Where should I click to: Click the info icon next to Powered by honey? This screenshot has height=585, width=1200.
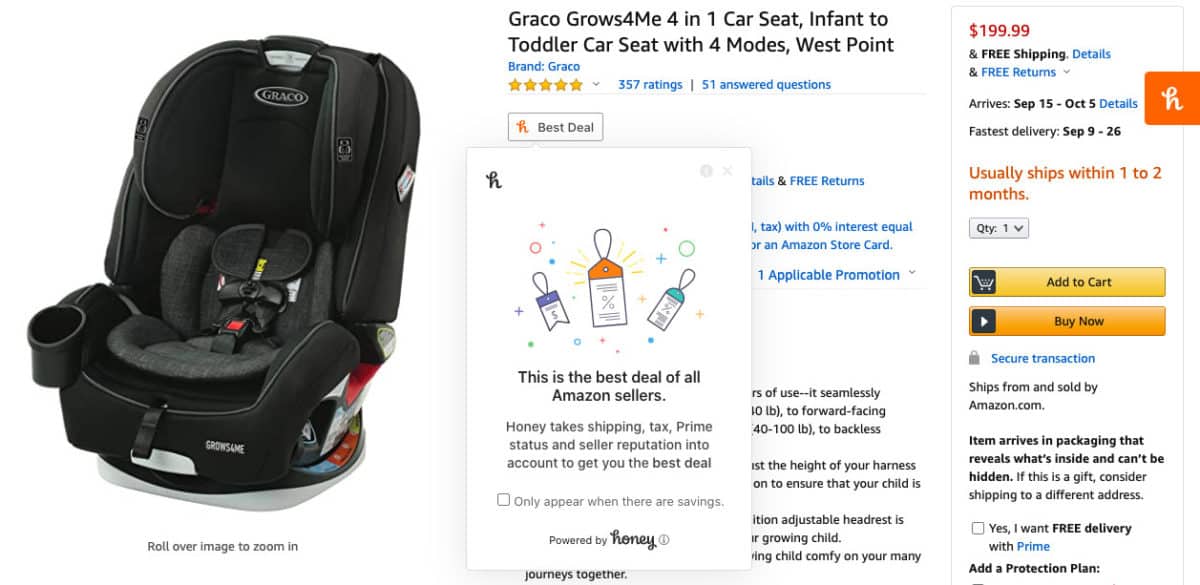point(665,539)
